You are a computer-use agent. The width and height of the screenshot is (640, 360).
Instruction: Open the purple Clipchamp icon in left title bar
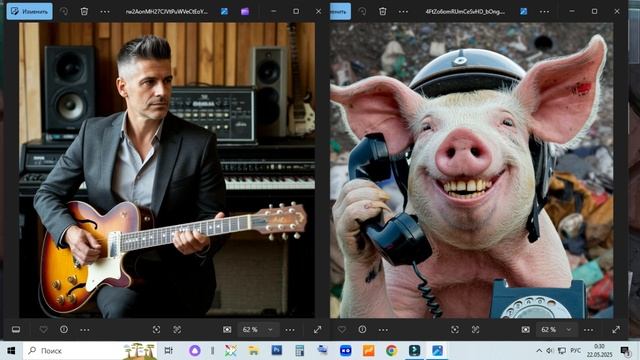pos(245,11)
